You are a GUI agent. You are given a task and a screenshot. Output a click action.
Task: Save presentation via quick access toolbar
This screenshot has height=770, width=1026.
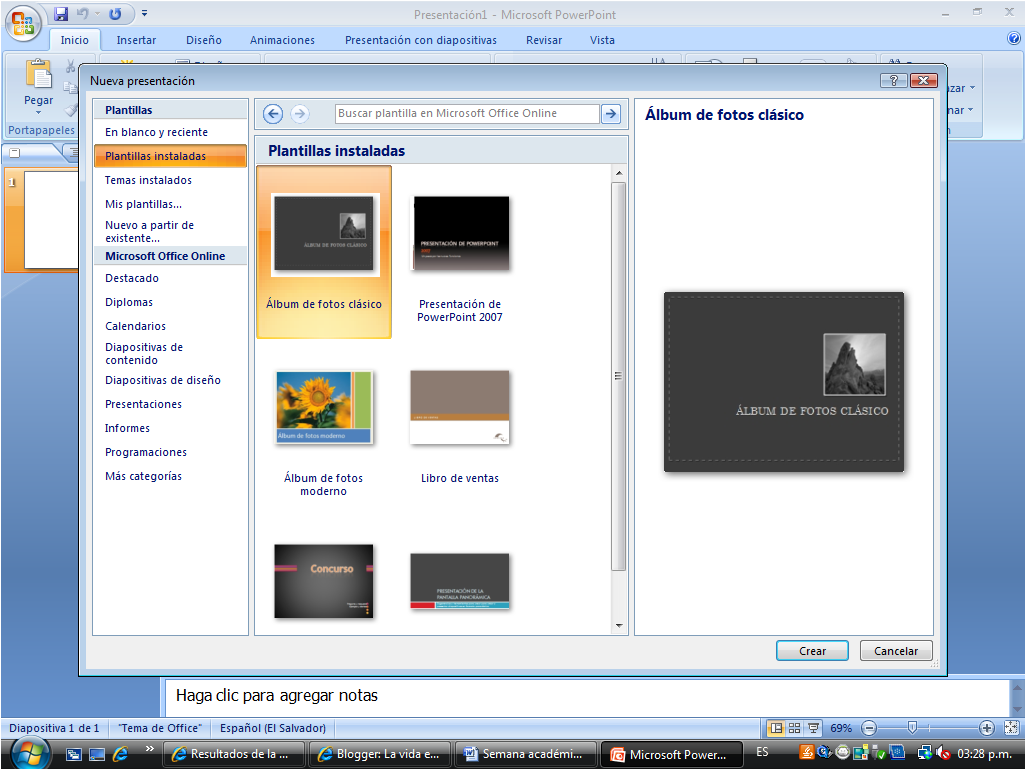click(x=61, y=14)
